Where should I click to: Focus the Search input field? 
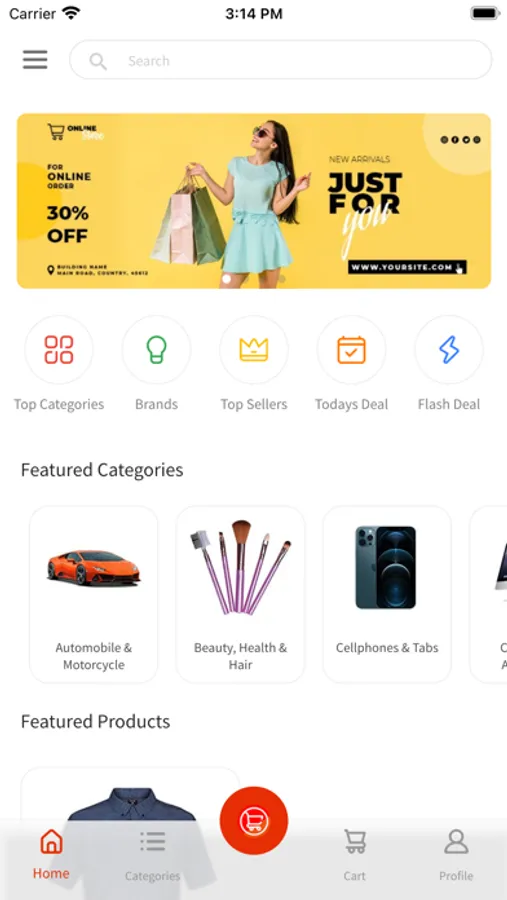click(281, 60)
